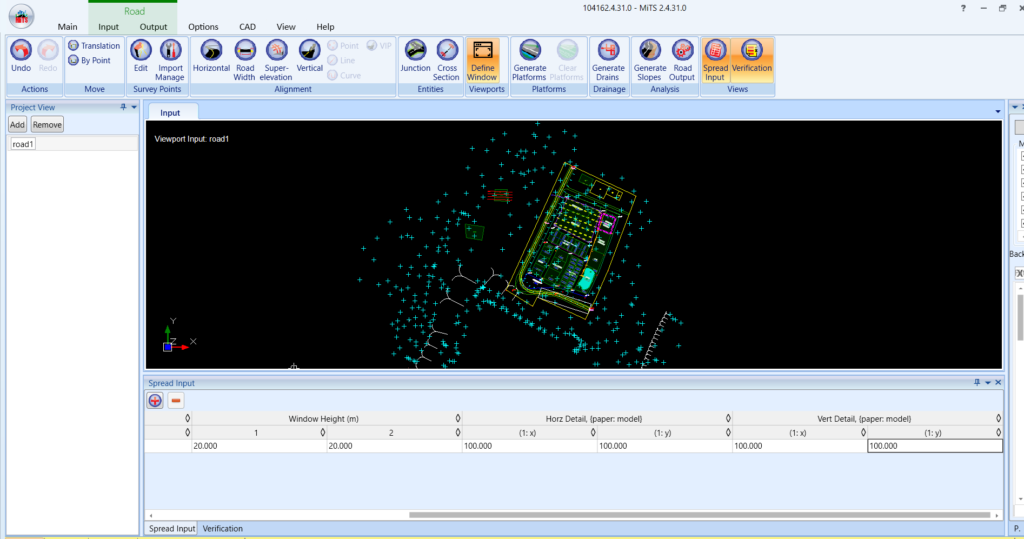Open Road Width tool
The image size is (1024, 539).
point(245,60)
